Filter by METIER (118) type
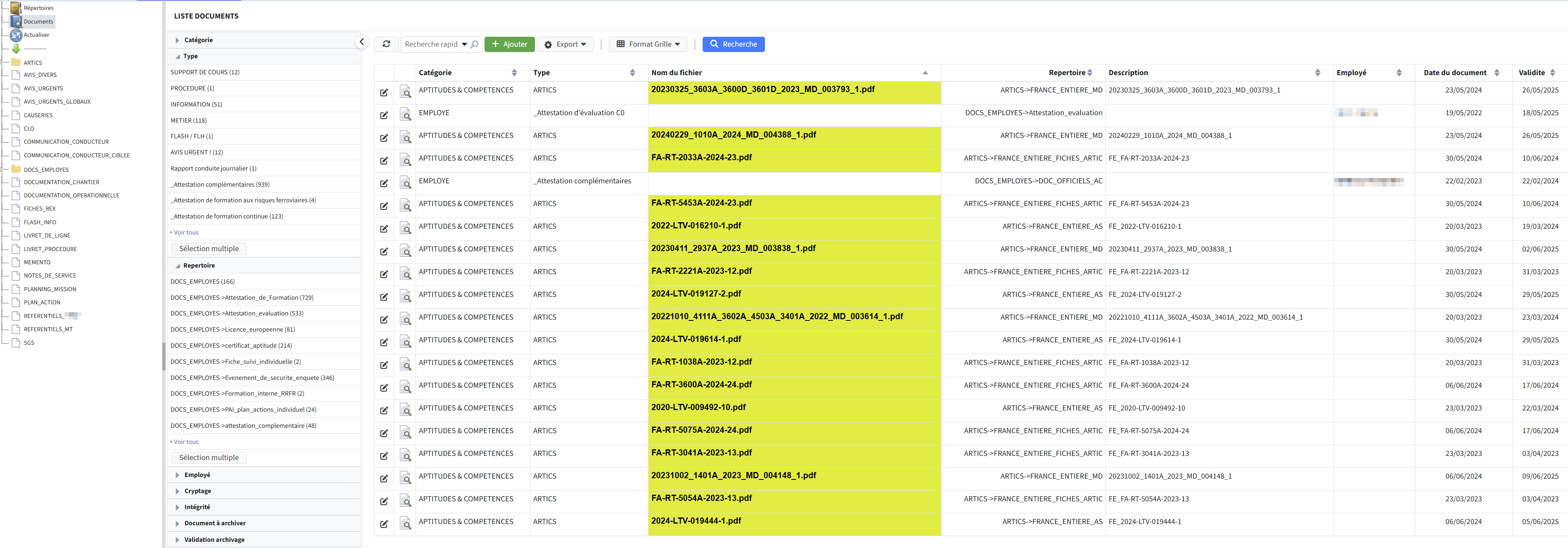The height and width of the screenshot is (548, 1568). tap(189, 121)
